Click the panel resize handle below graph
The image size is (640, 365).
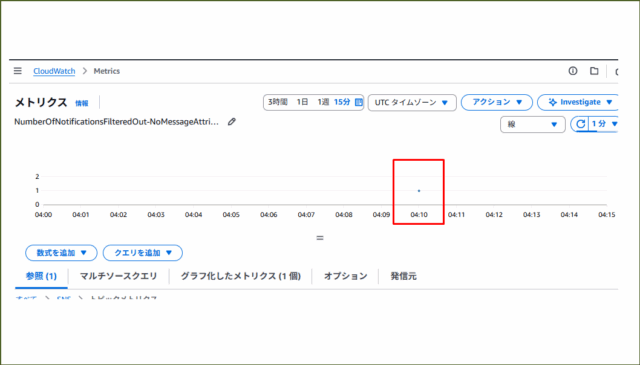point(320,238)
